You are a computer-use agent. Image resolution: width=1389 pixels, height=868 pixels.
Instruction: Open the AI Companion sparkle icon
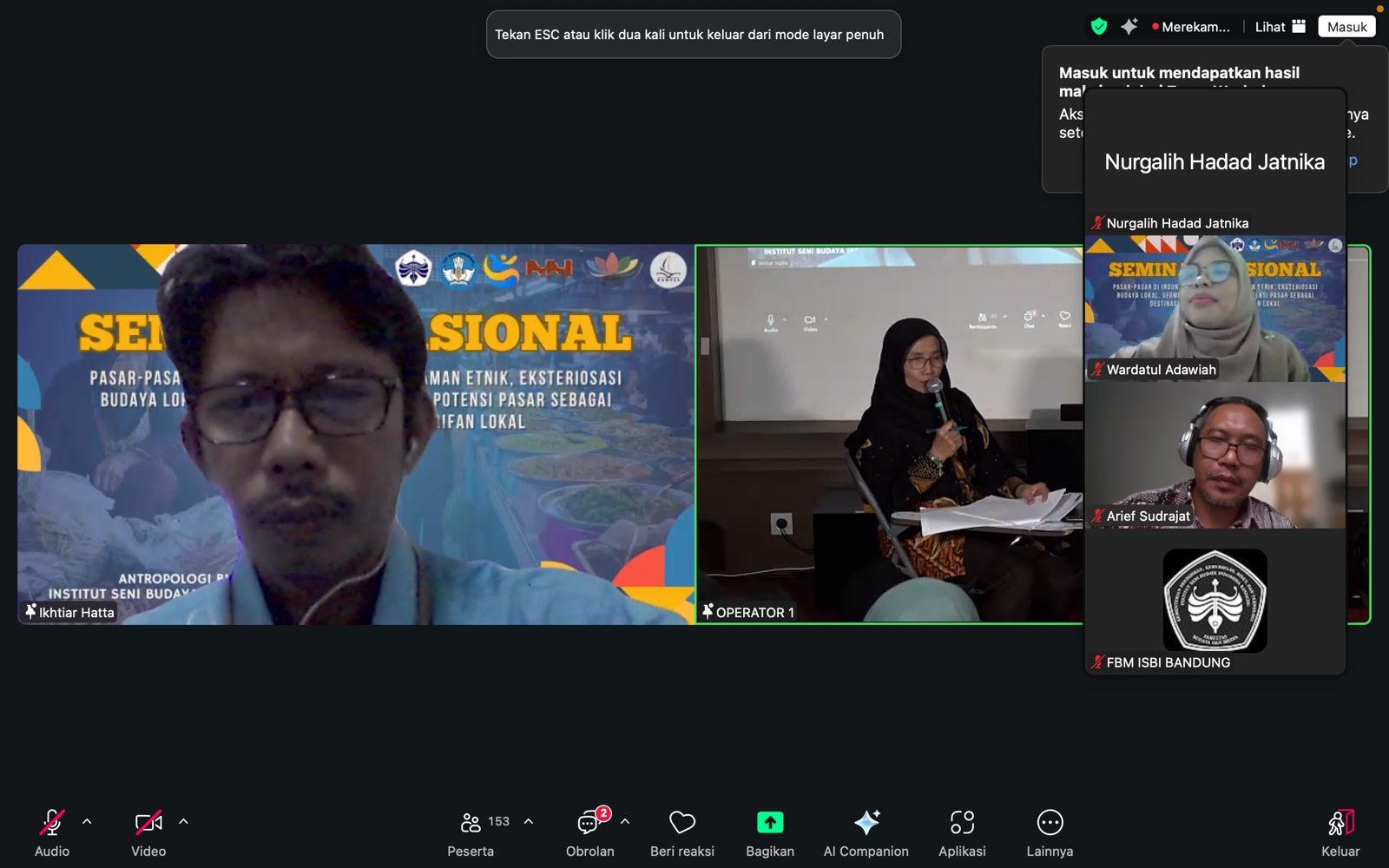point(866,822)
